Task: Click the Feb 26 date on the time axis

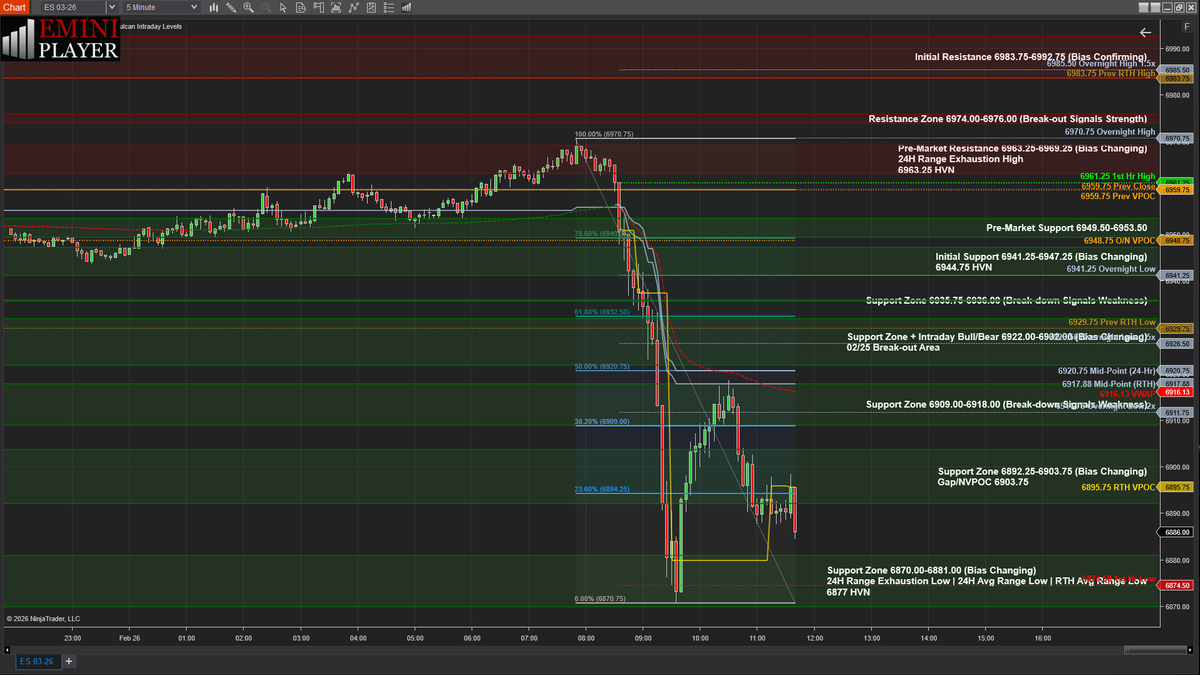Action: tap(130, 637)
